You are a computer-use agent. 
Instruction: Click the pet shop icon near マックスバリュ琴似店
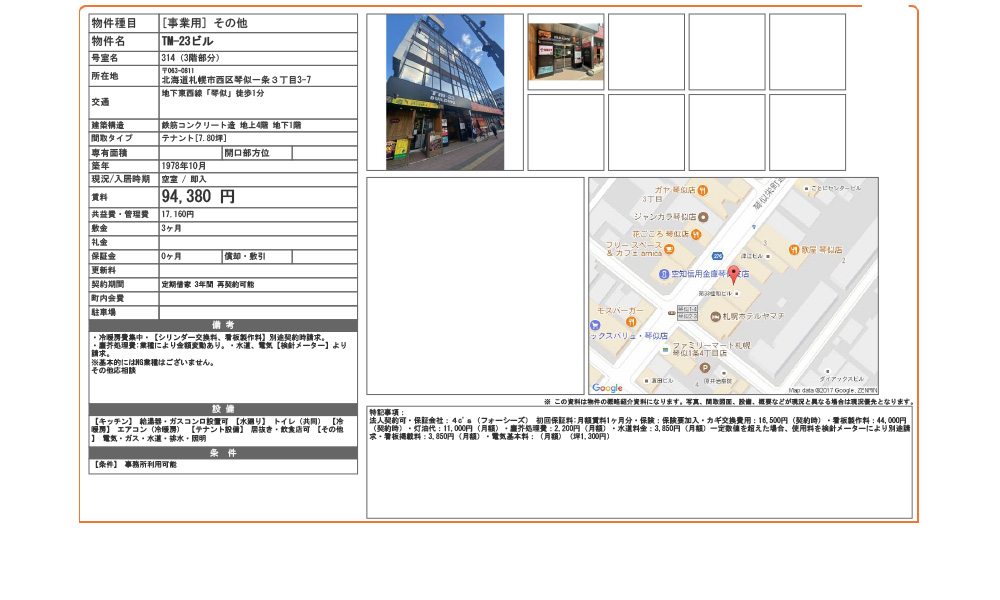point(595,325)
